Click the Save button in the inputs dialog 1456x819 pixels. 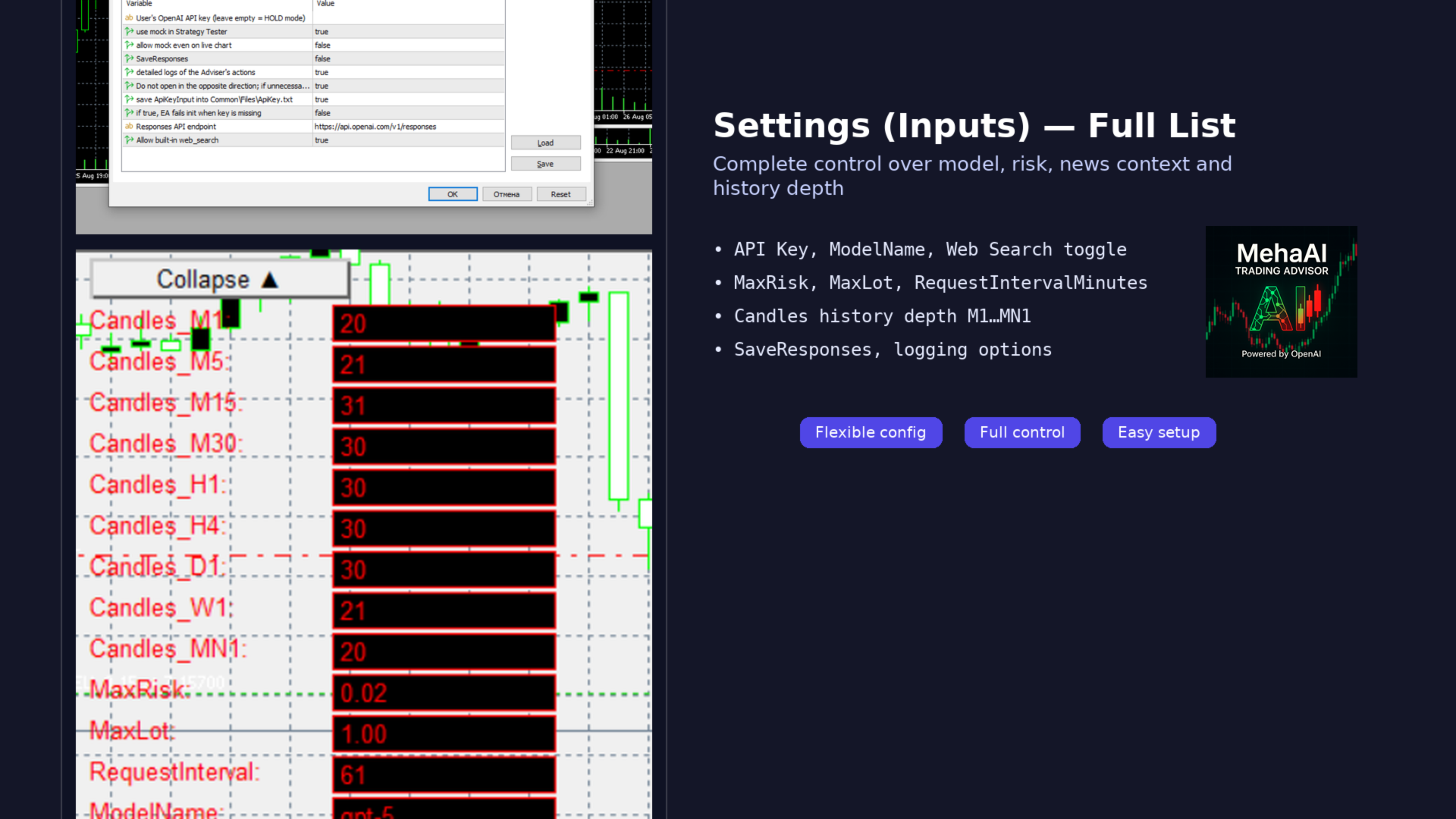546,164
